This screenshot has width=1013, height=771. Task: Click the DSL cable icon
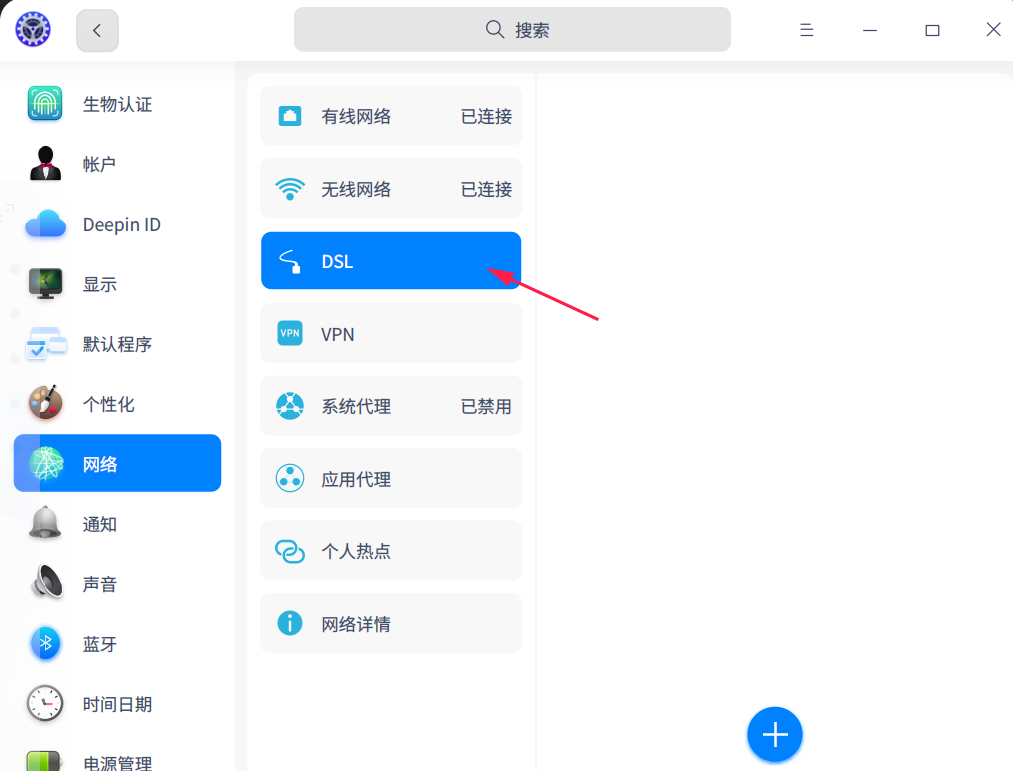(290, 262)
